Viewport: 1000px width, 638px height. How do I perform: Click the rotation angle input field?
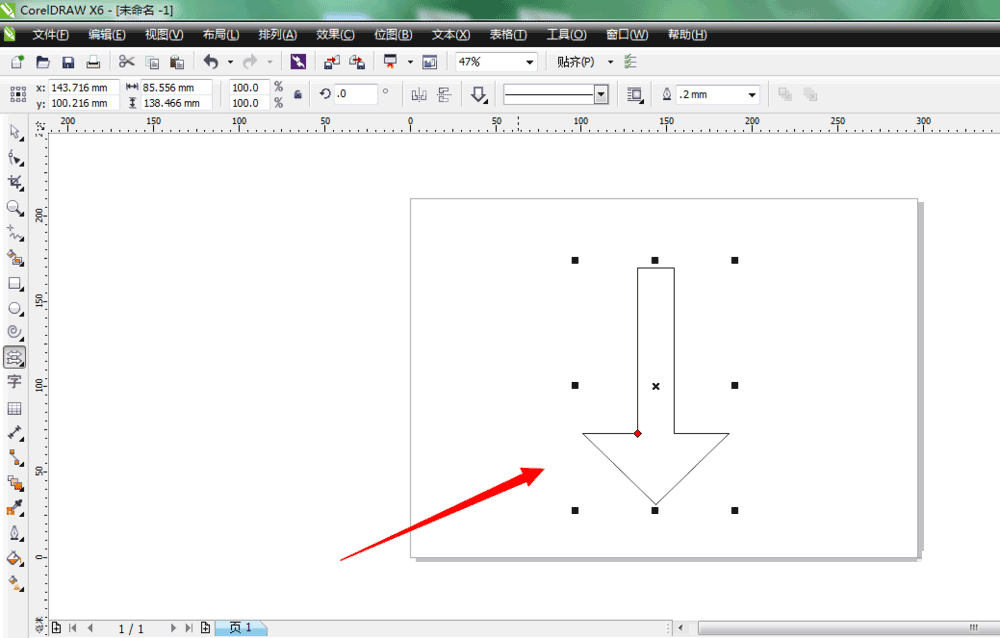coord(356,94)
